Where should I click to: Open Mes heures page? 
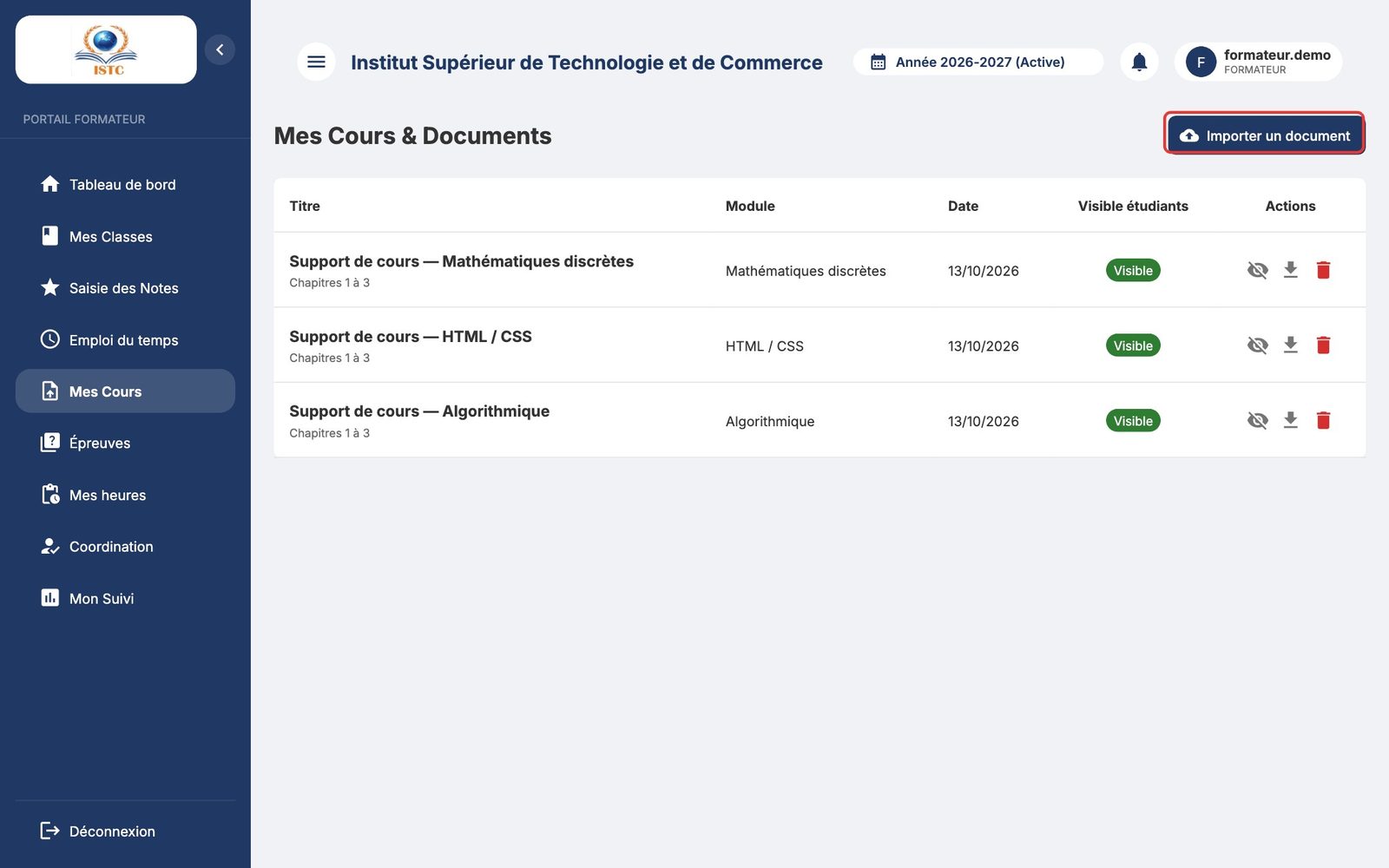125,495
